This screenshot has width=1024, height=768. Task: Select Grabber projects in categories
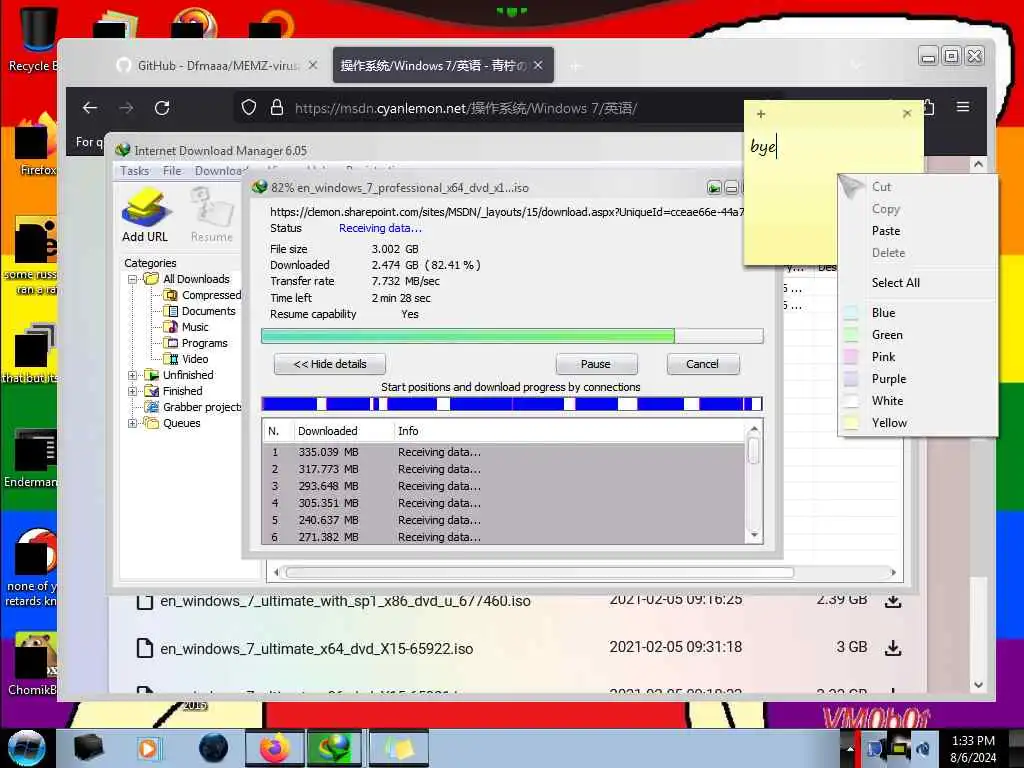pyautogui.click(x=193, y=407)
